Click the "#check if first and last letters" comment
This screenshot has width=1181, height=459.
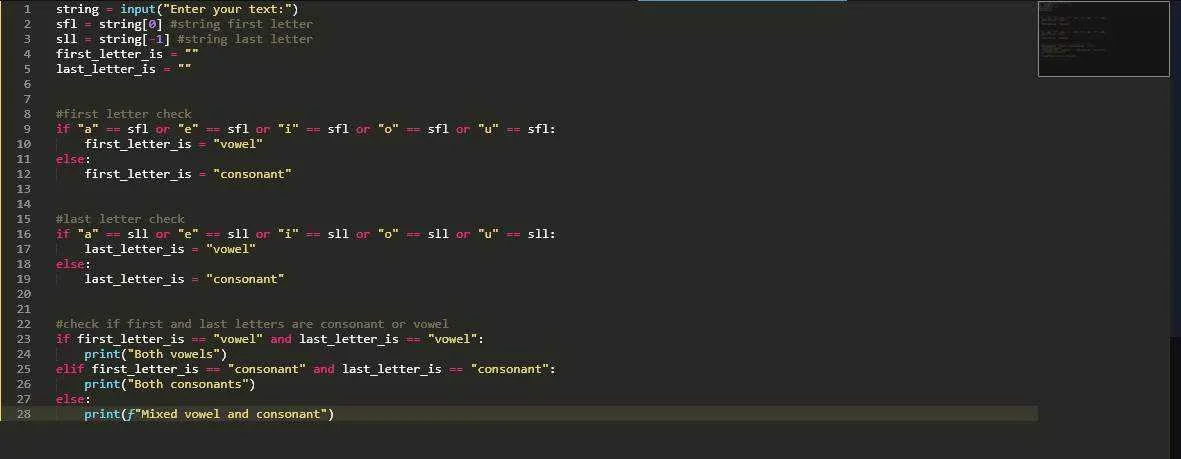252,324
